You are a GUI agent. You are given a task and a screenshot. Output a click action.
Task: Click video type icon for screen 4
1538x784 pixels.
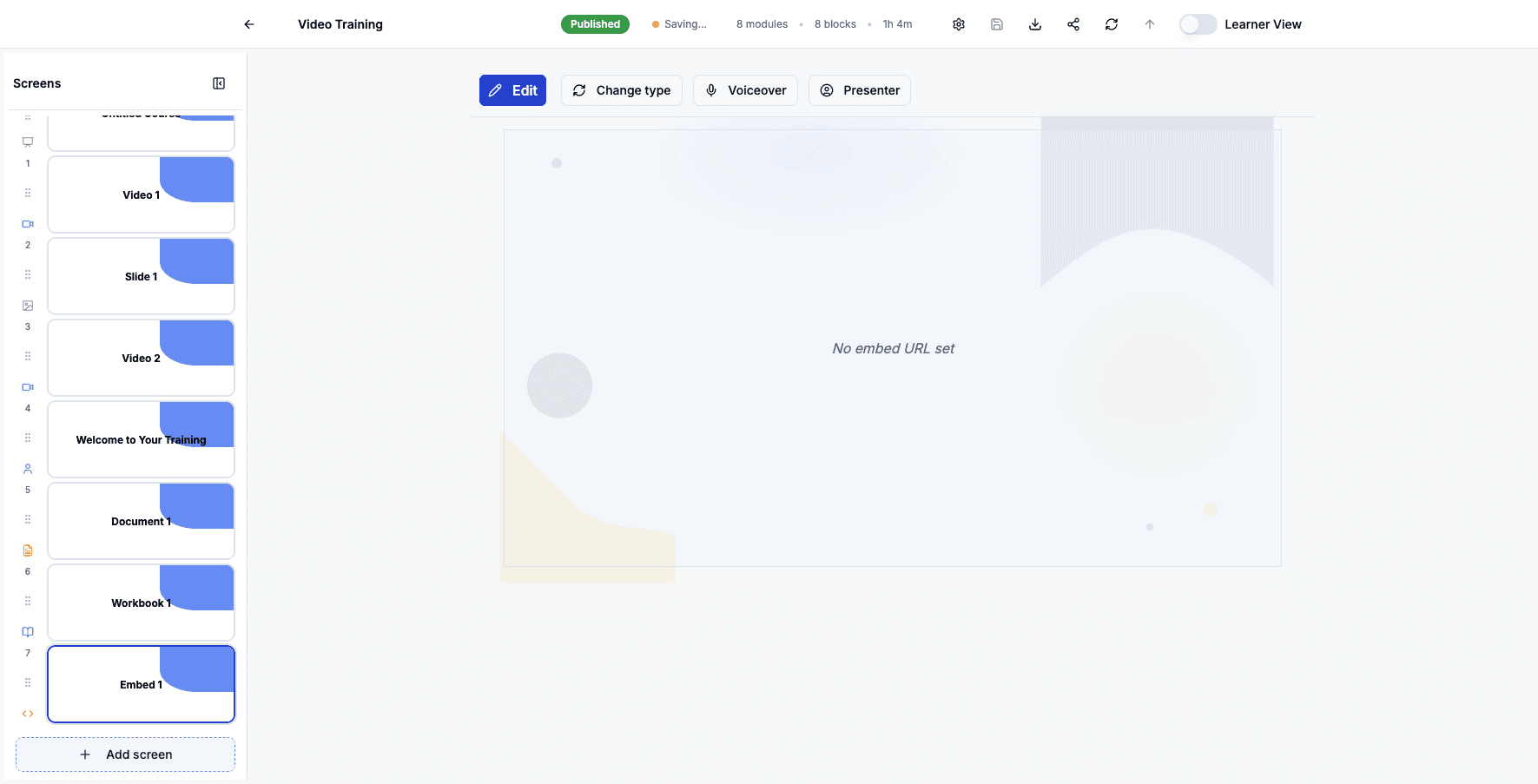coord(28,387)
